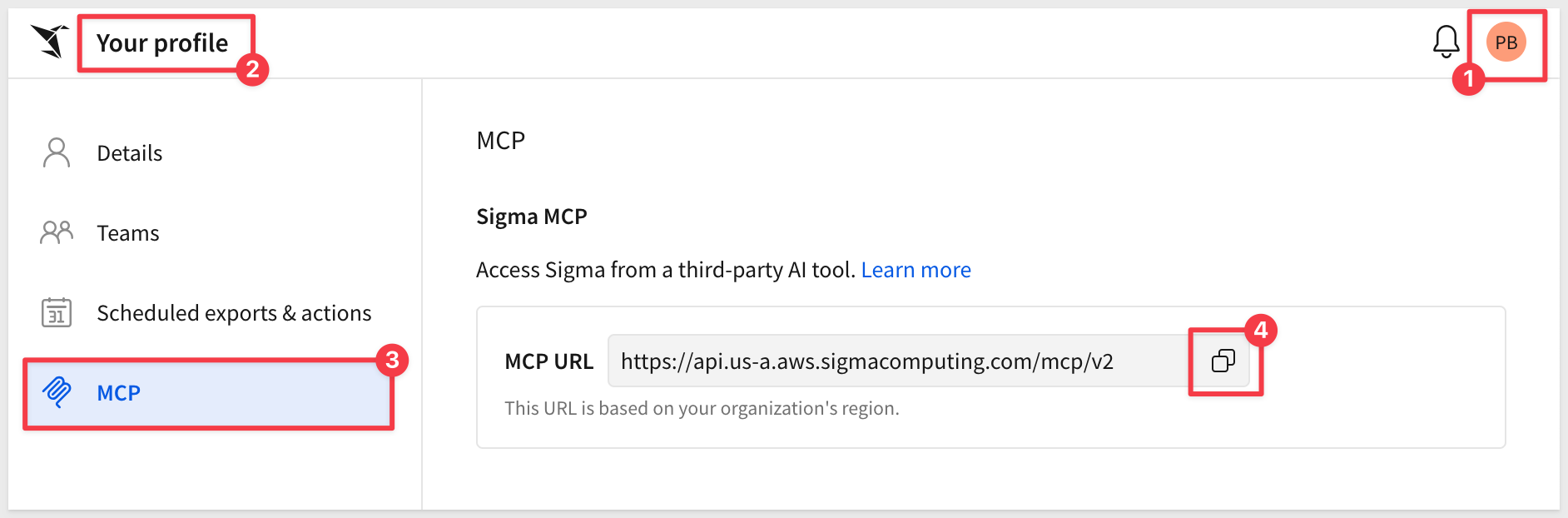
Task: Open the notifications bell
Action: pos(1446,42)
